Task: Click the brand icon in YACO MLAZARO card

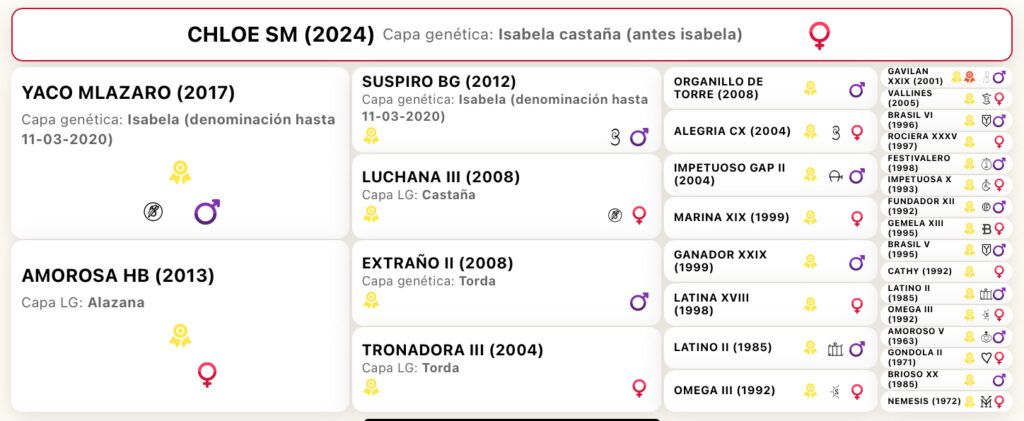Action: 153,211
